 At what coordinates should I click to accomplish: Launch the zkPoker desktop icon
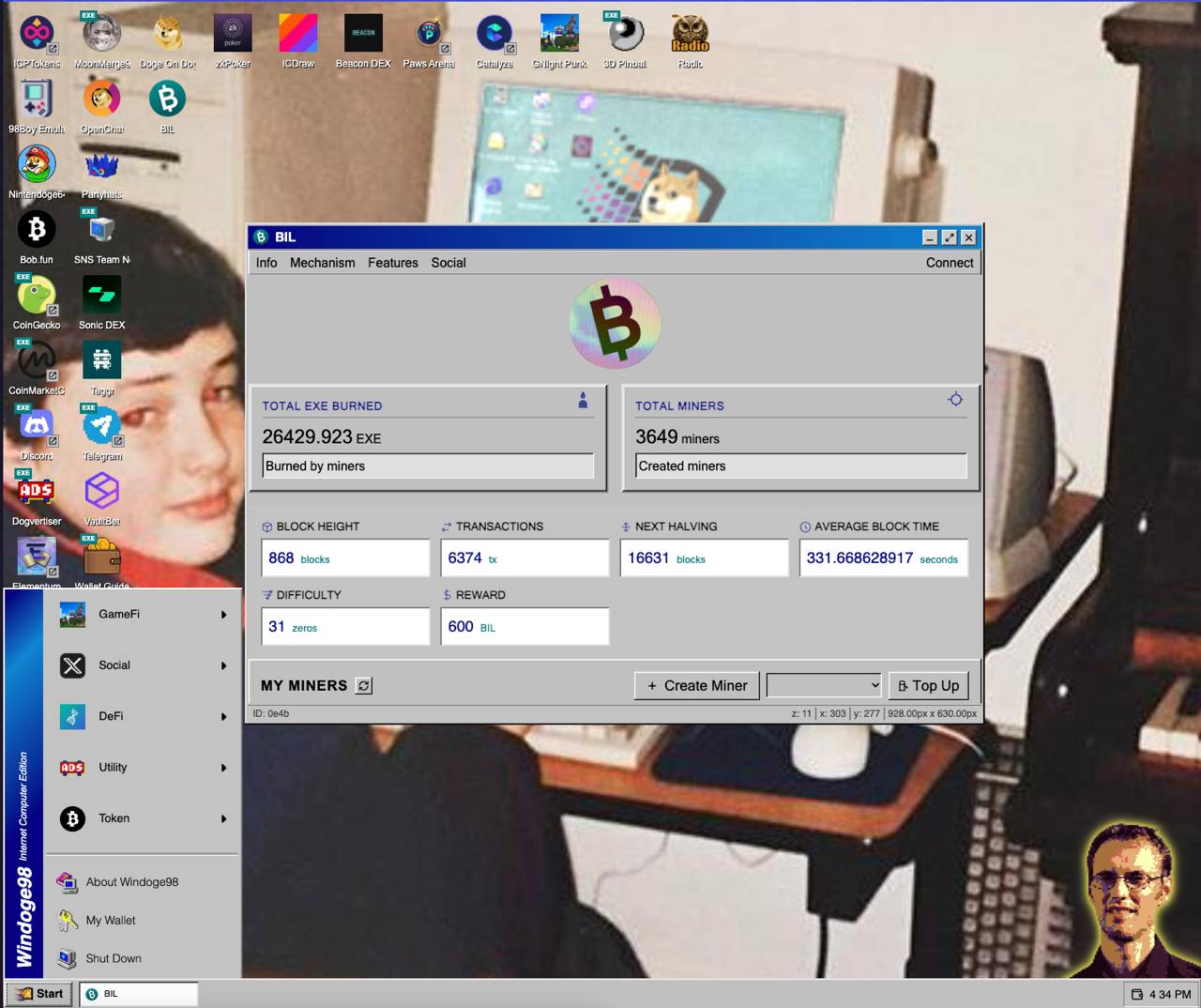[233, 35]
